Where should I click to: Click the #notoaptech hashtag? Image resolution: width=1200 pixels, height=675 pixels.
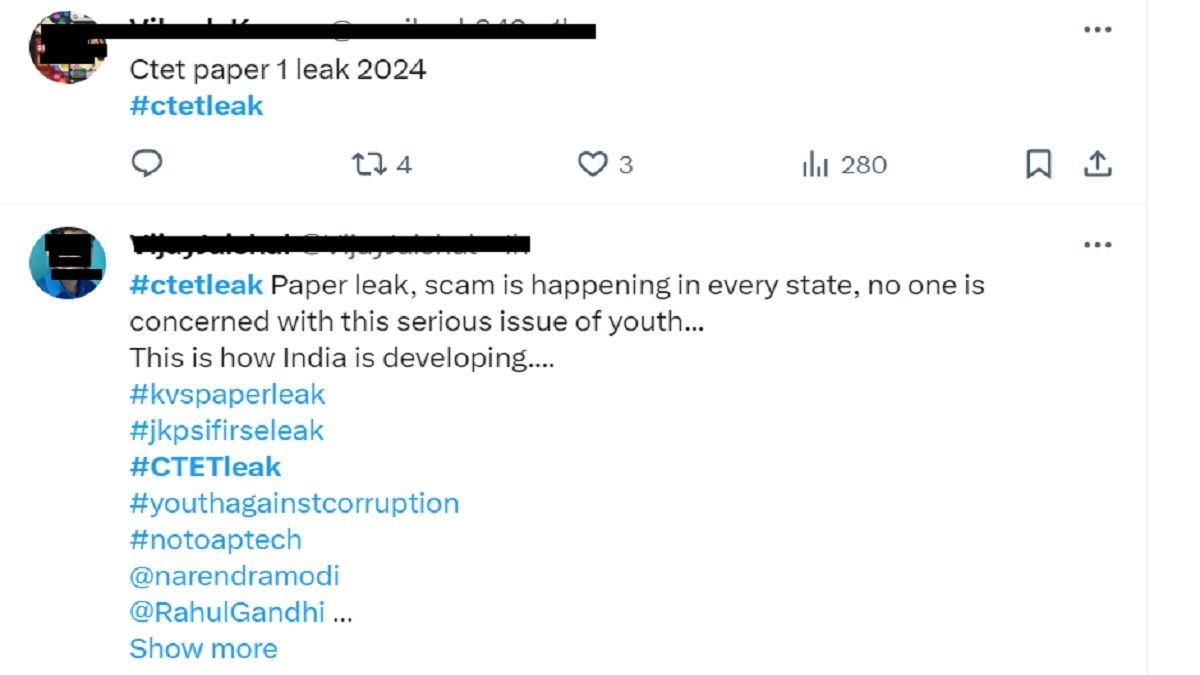click(x=215, y=539)
